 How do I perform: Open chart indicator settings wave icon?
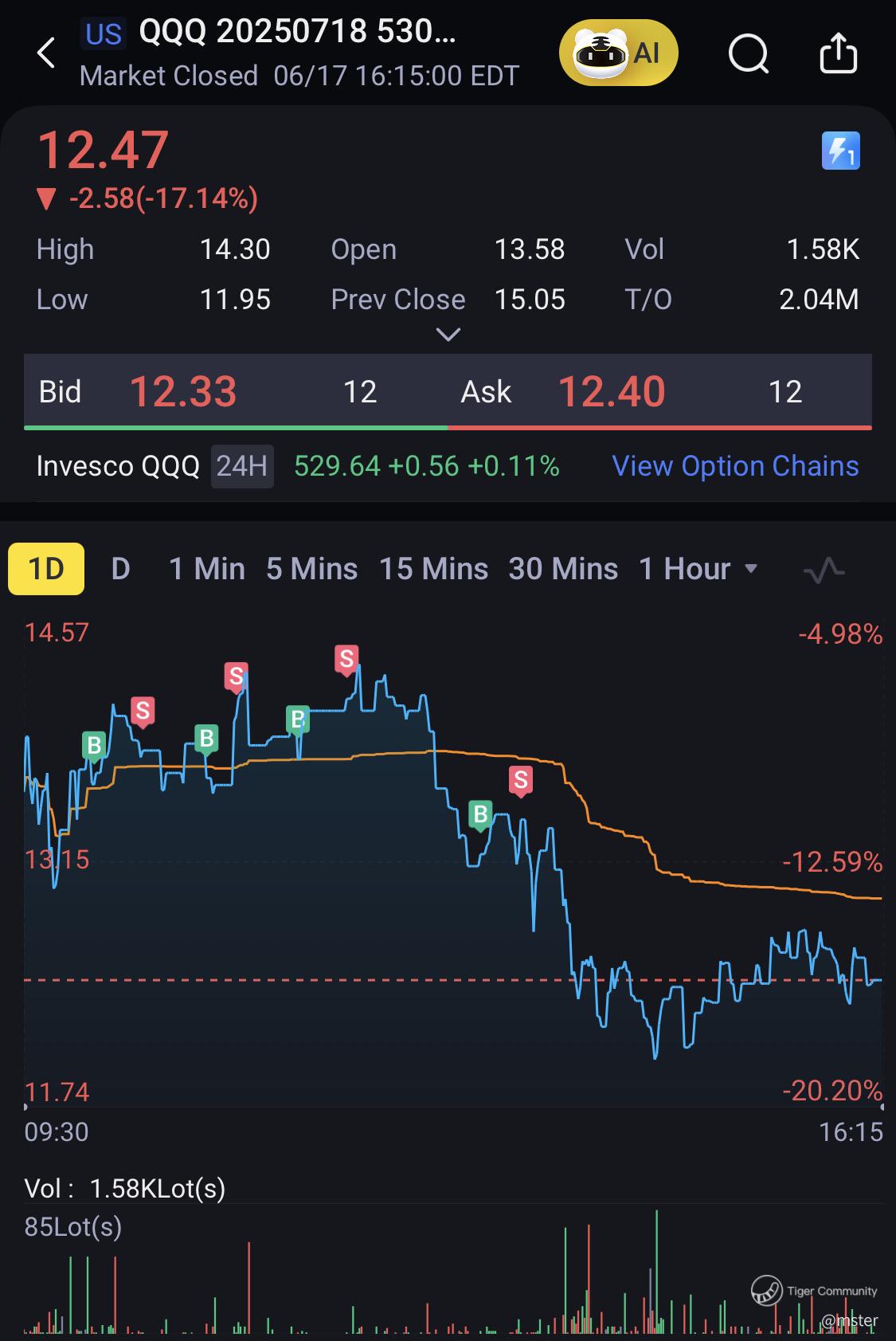click(x=824, y=570)
